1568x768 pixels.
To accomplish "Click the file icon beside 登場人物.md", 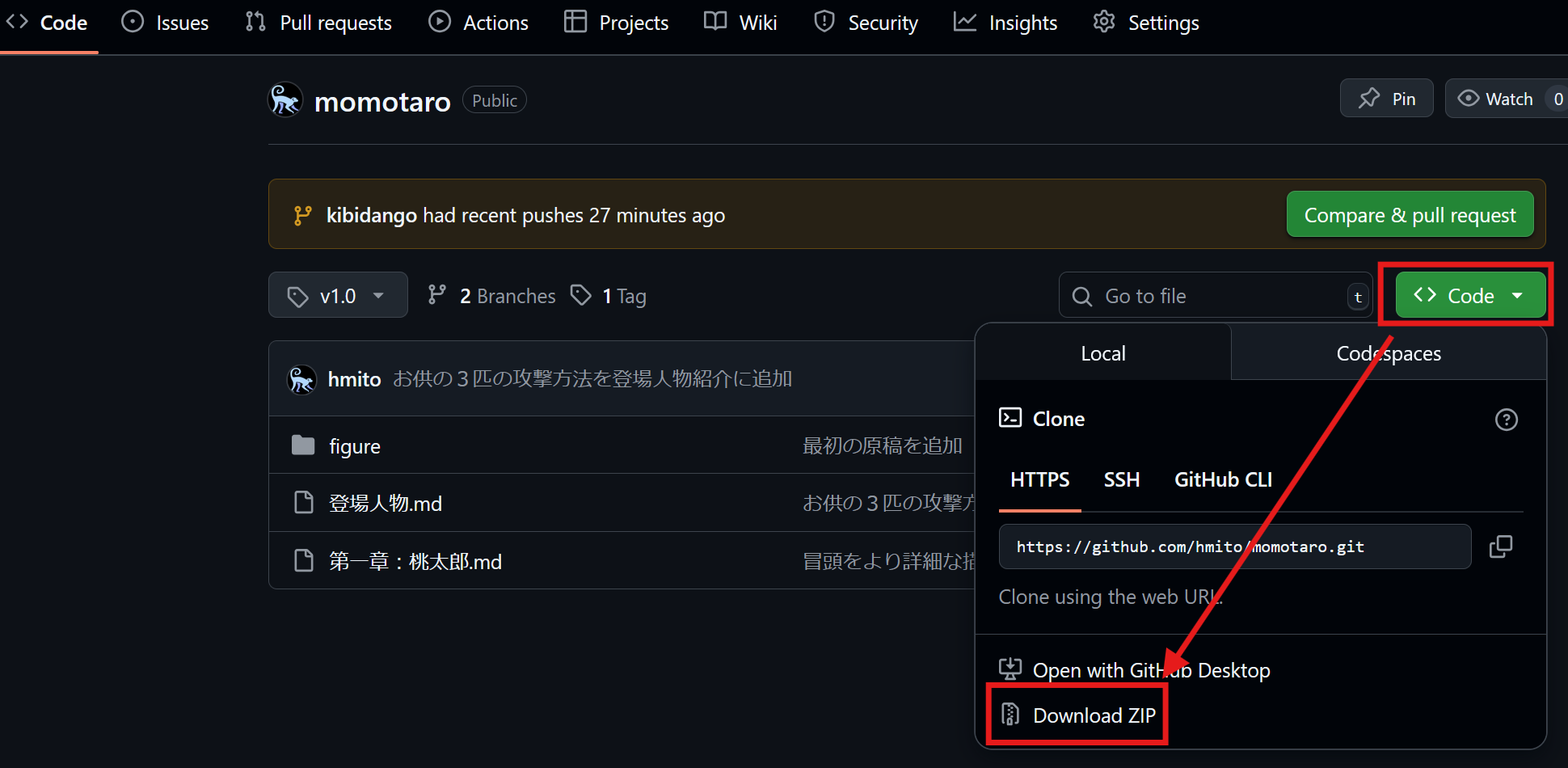I will (x=304, y=502).
